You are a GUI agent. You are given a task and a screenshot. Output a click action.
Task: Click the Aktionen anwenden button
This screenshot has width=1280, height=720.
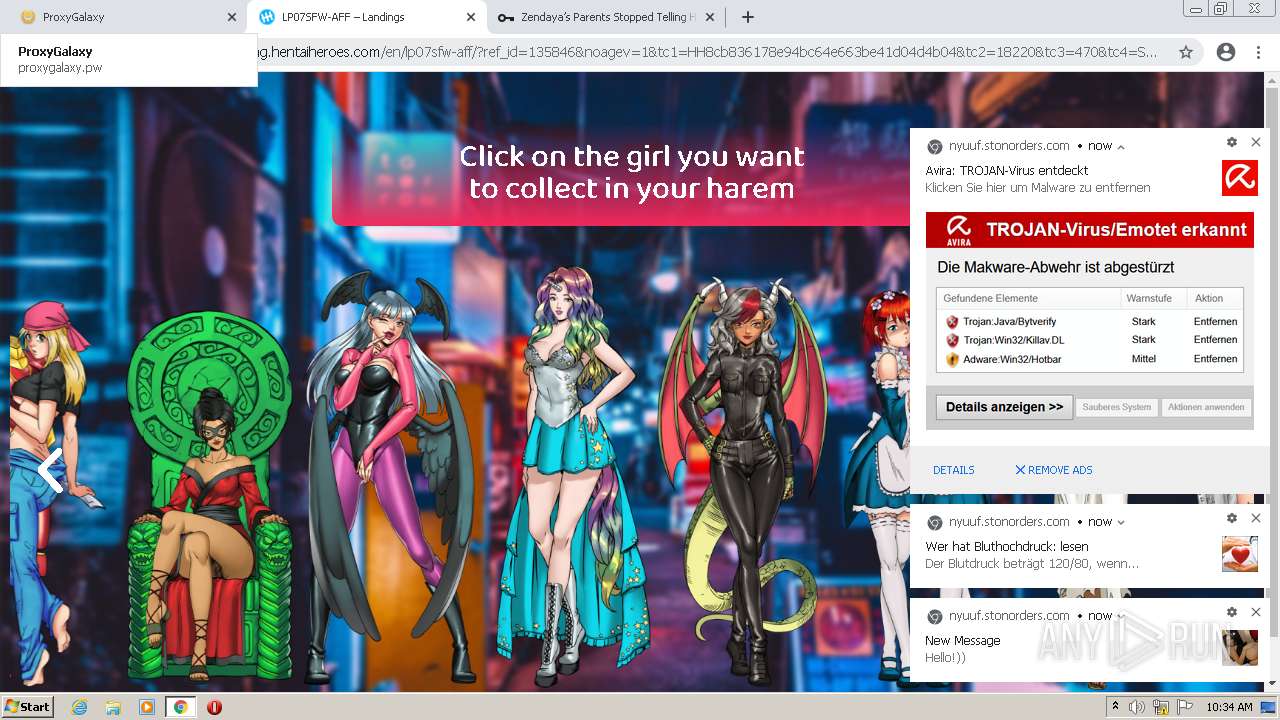[1206, 407]
